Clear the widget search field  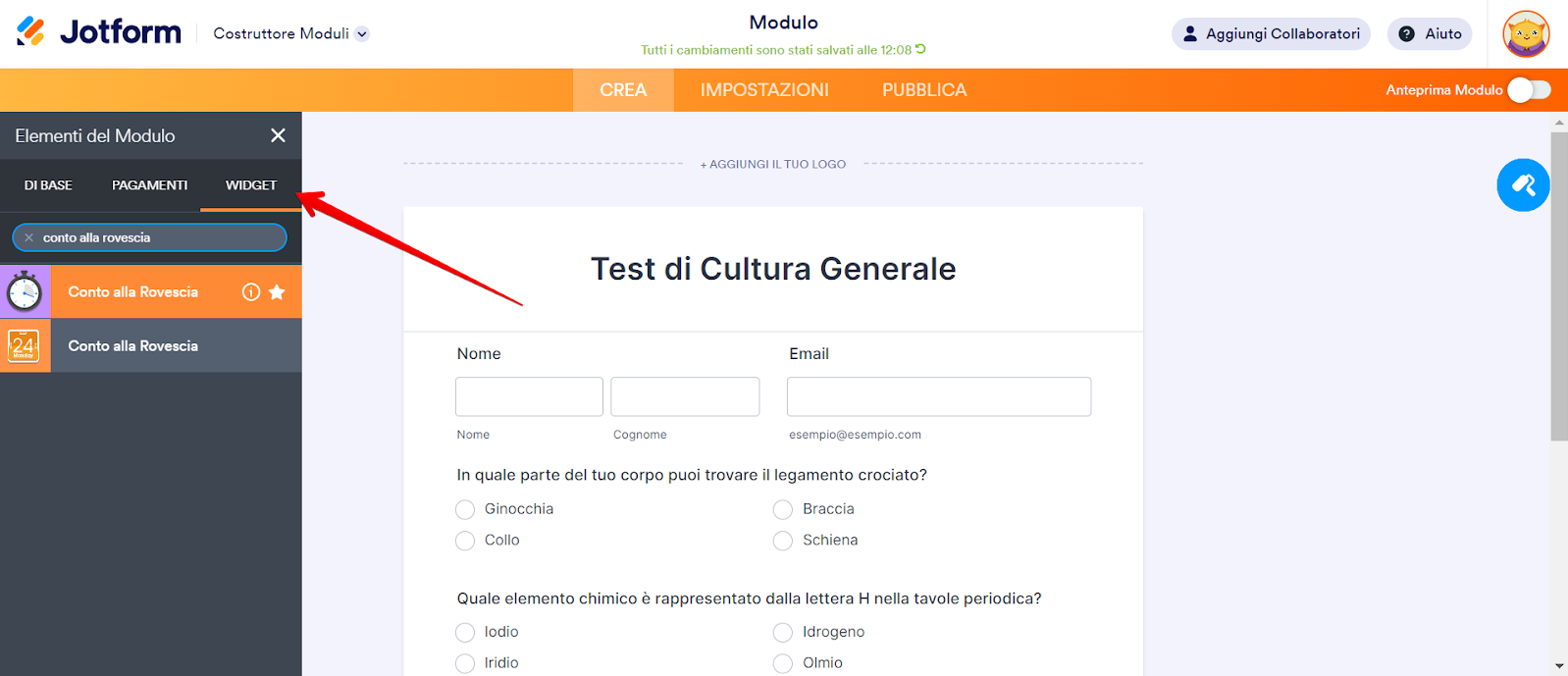(29, 237)
